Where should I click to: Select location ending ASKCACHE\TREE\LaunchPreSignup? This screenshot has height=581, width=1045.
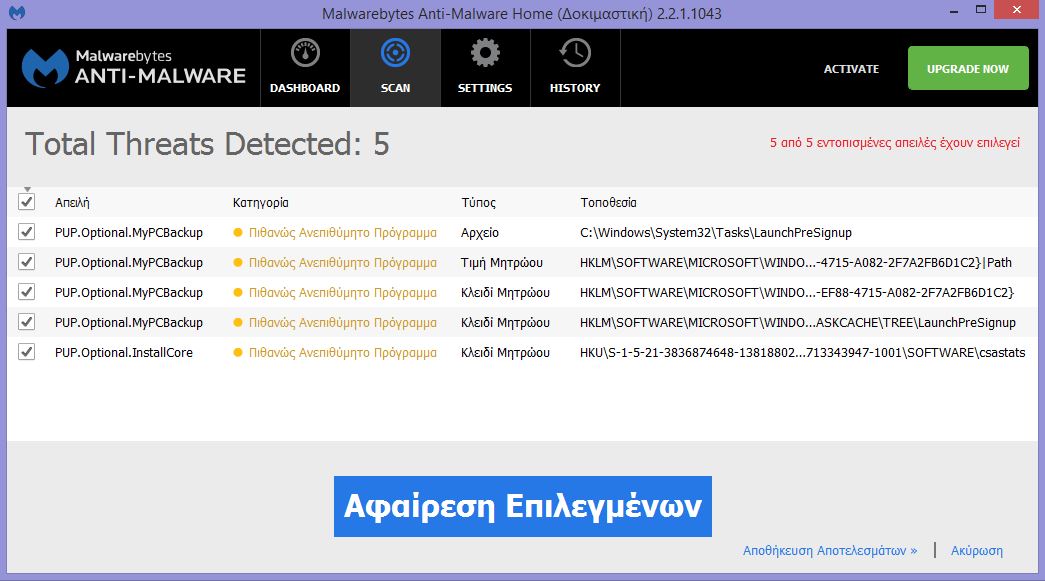(x=798, y=322)
